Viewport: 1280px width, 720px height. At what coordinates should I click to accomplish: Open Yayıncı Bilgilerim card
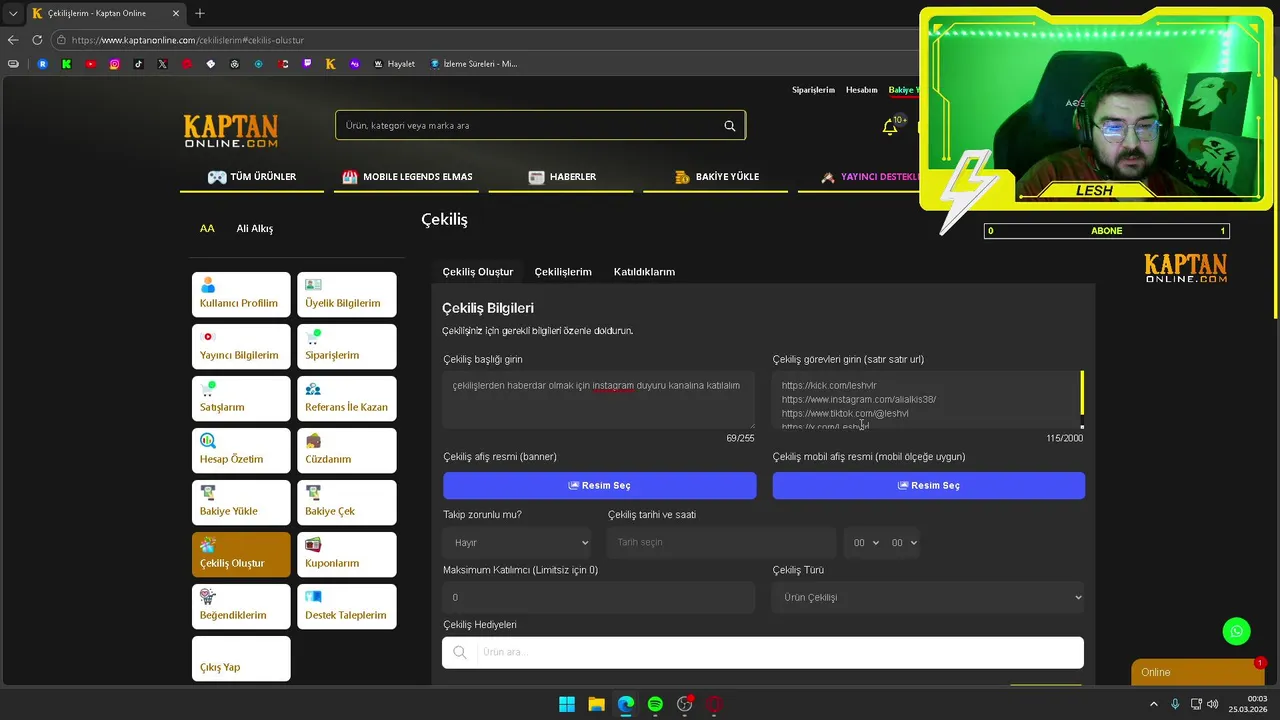pyautogui.click(x=241, y=346)
